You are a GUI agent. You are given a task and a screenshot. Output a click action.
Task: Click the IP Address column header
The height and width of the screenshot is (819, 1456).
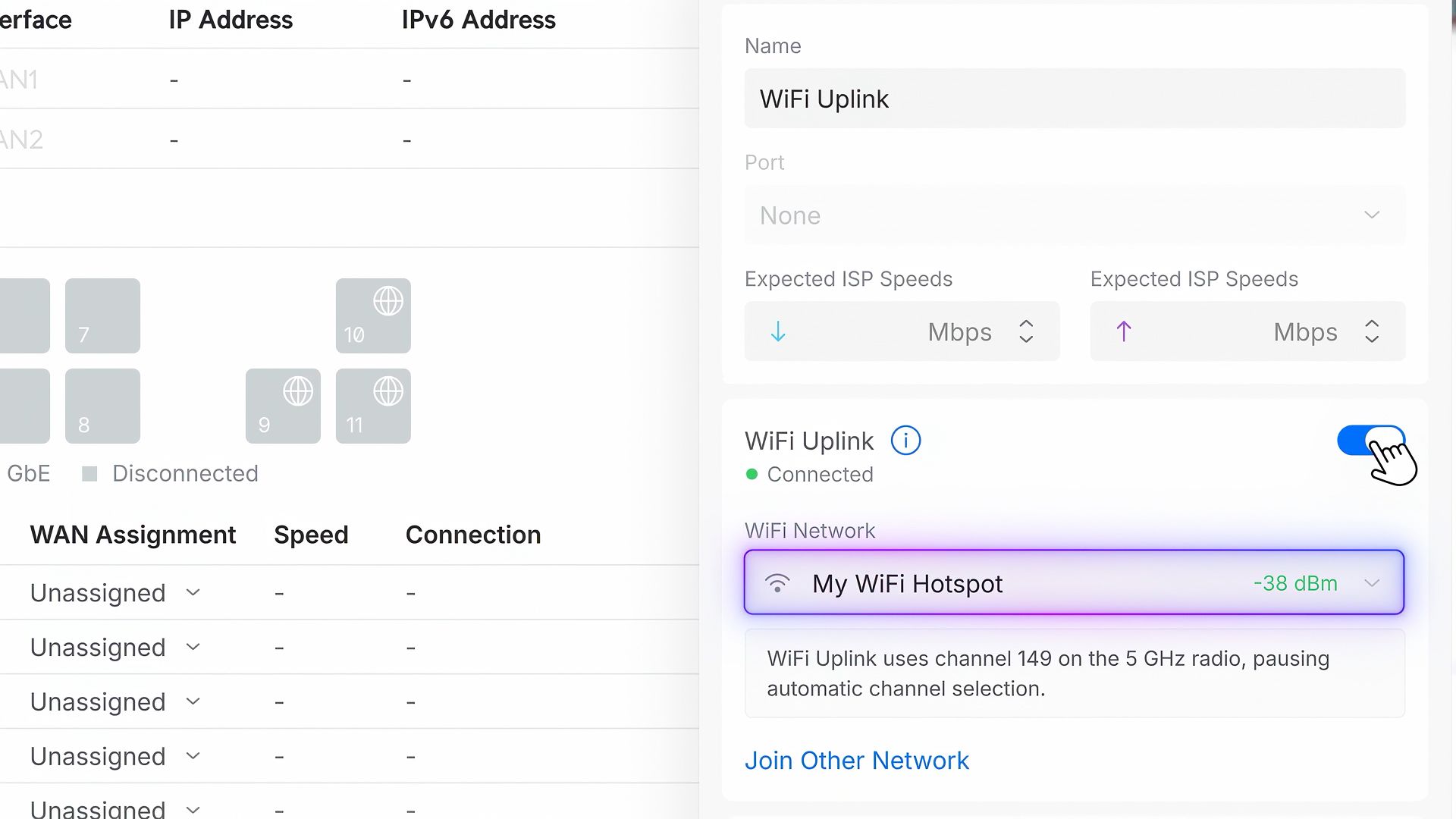(x=231, y=20)
